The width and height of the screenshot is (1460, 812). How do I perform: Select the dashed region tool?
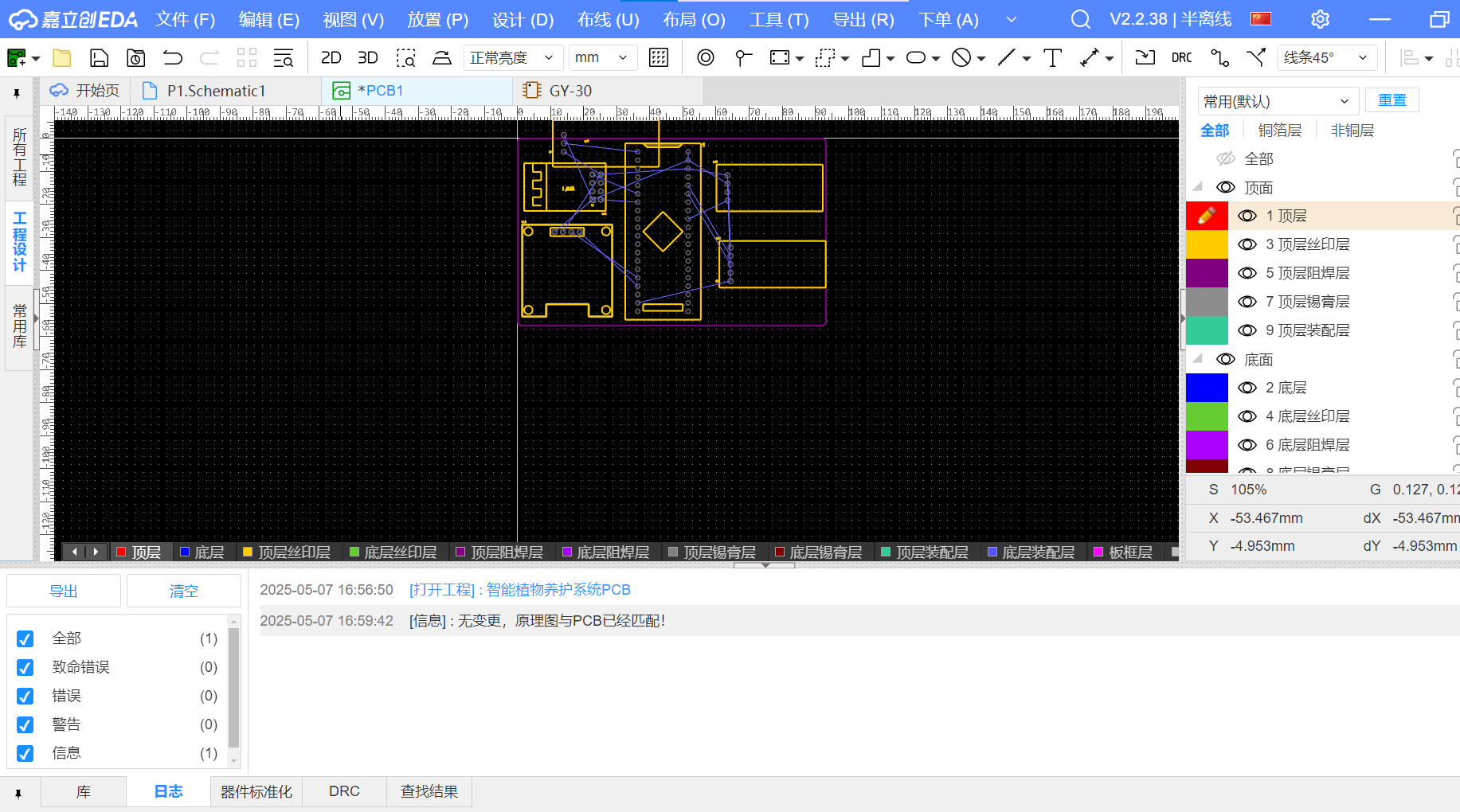pos(825,57)
